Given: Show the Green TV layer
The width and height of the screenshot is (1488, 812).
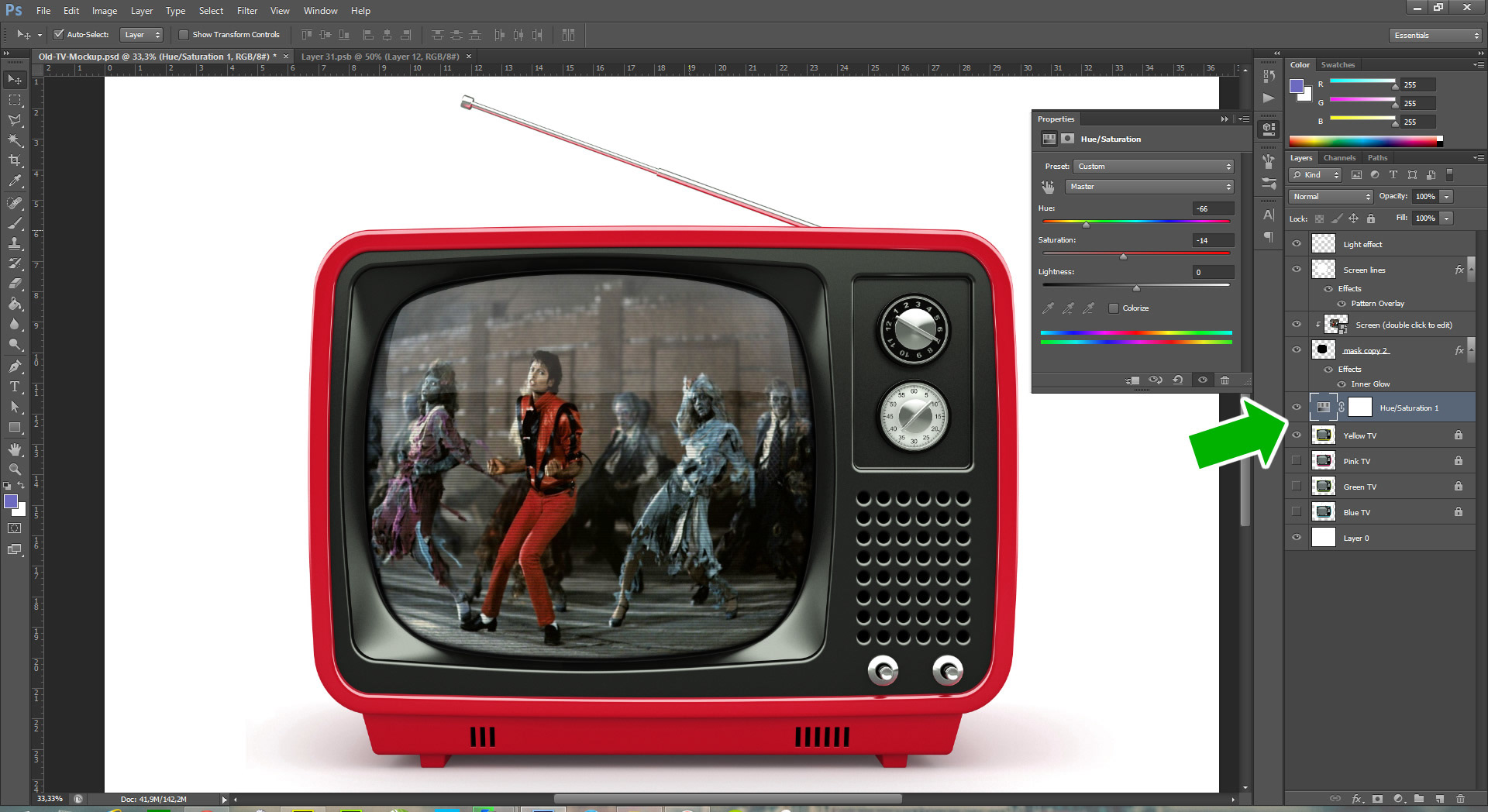Looking at the screenshot, I should point(1297,487).
